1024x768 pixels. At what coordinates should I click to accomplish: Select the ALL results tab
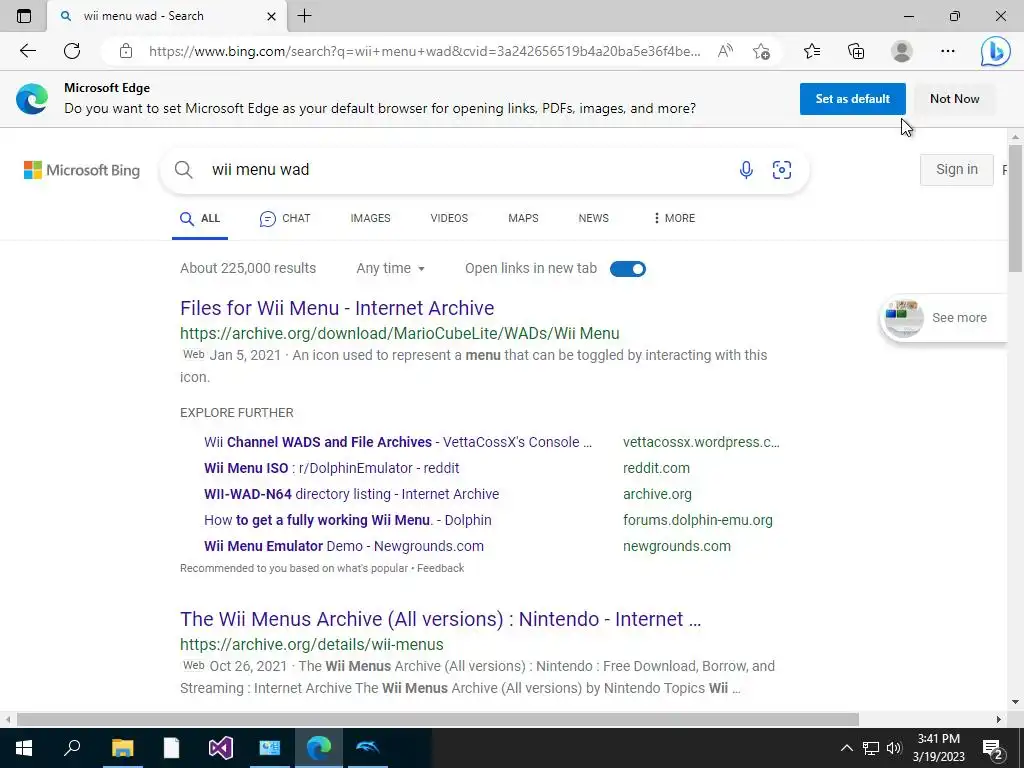tap(200, 219)
